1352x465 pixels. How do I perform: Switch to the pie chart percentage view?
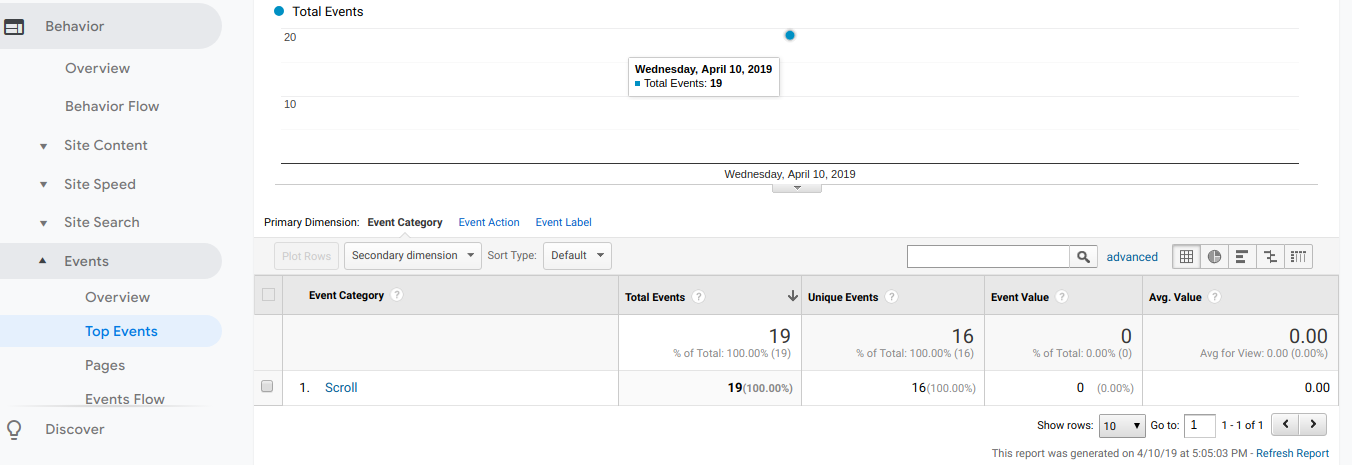[x=1214, y=256]
